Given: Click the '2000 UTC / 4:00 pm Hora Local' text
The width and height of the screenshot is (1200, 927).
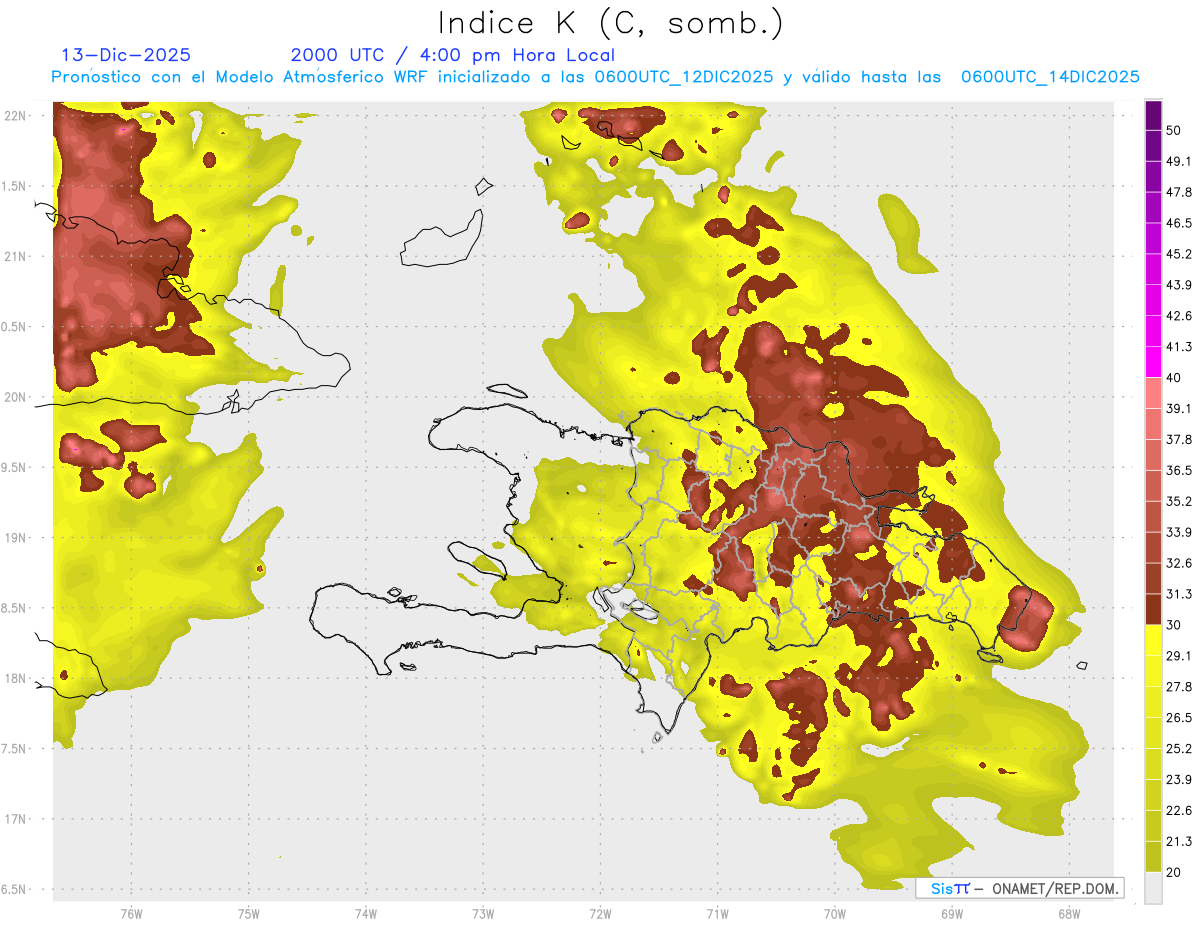Looking at the screenshot, I should (453, 55).
